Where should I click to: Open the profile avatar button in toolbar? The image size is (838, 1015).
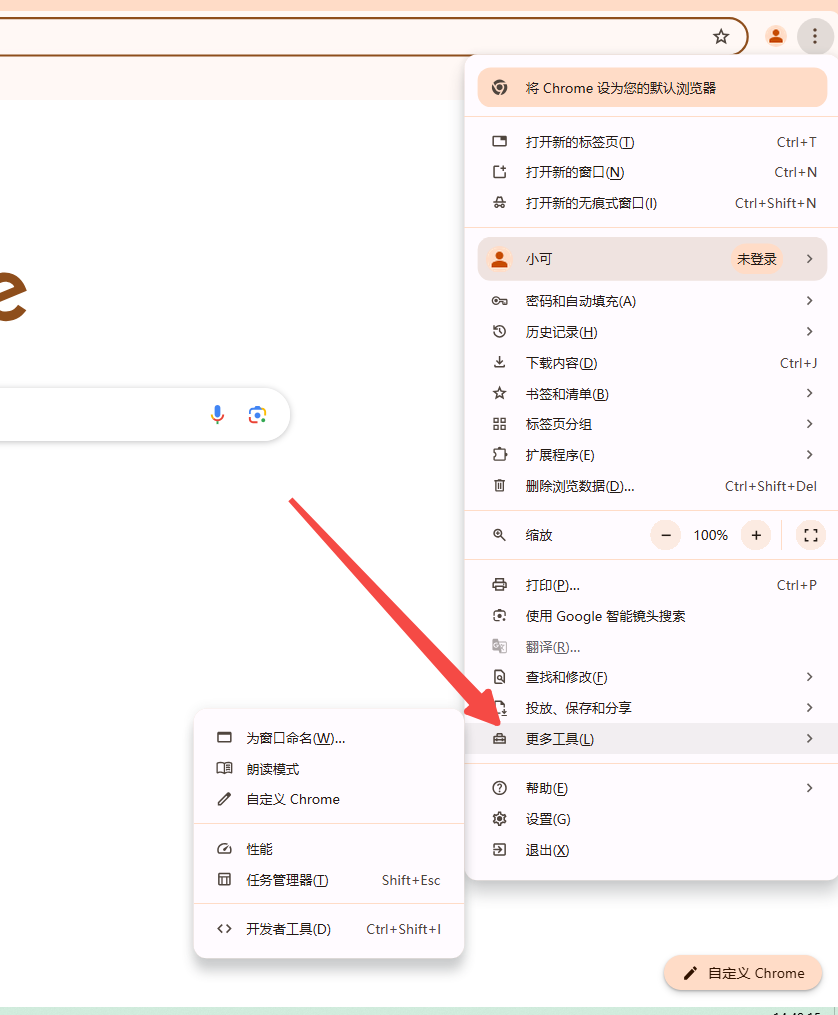[x=775, y=36]
